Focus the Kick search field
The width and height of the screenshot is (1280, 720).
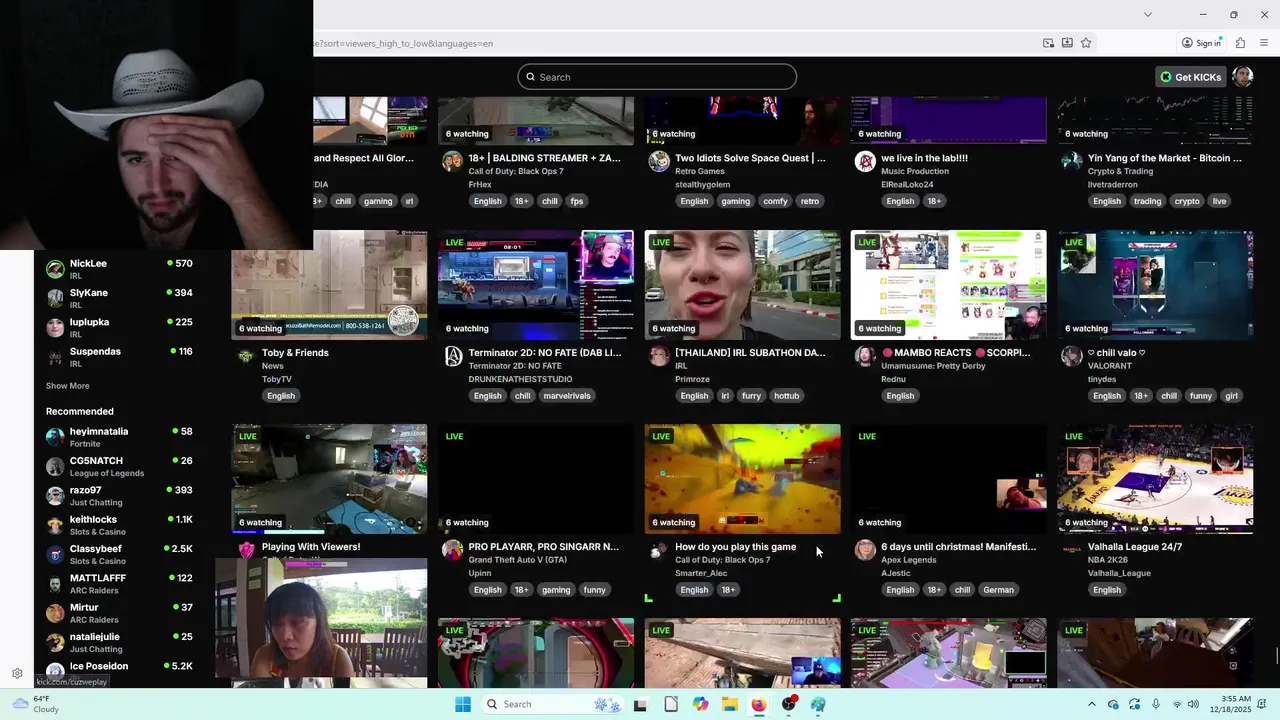coord(657,77)
